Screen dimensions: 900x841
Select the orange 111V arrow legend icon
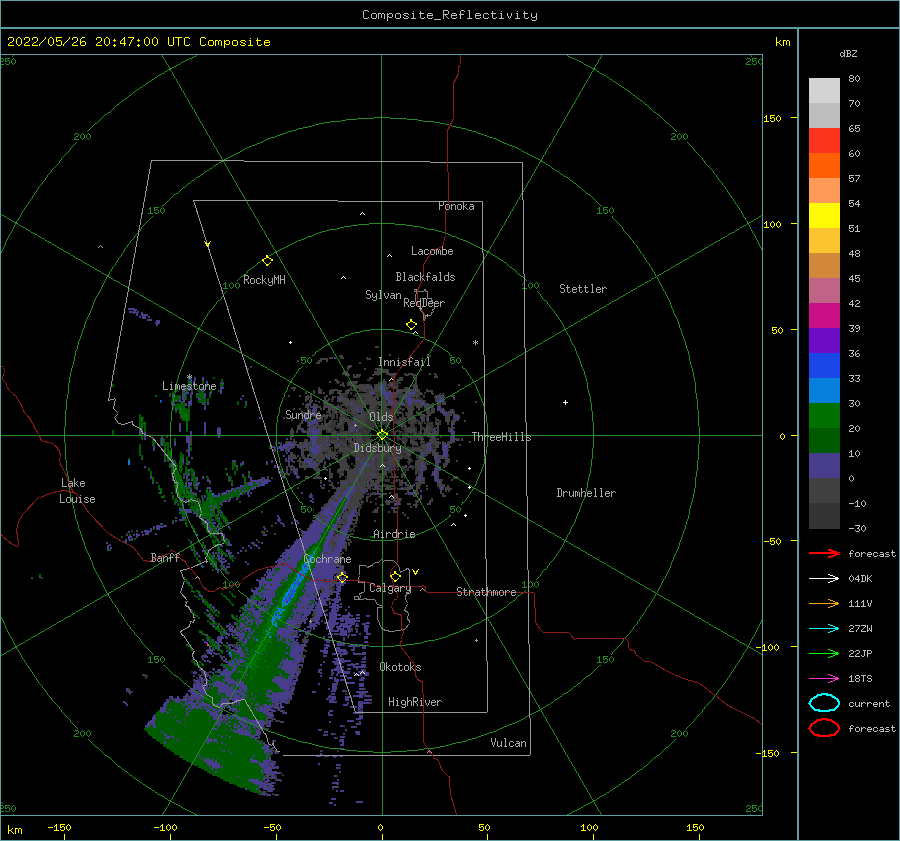click(x=824, y=603)
